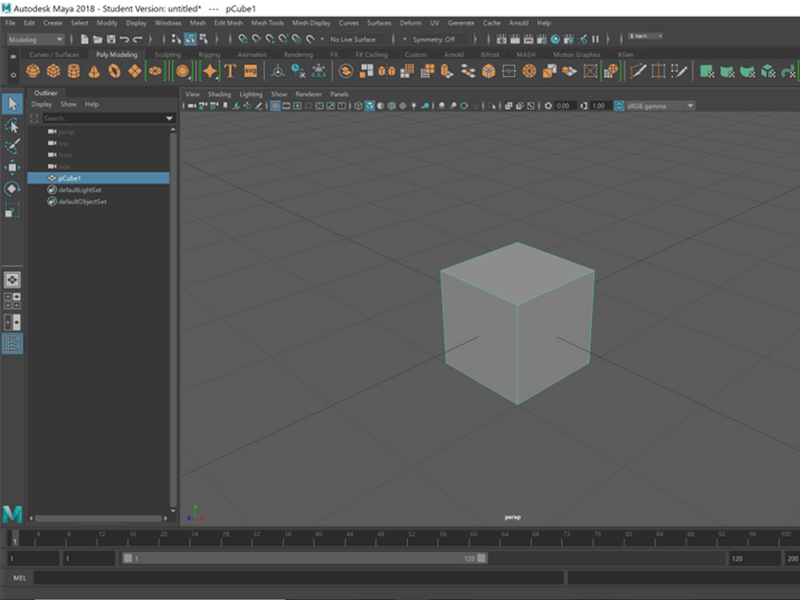Select pCube1 in the Outliner
Image resolution: width=800 pixels, height=600 pixels.
[x=69, y=178]
